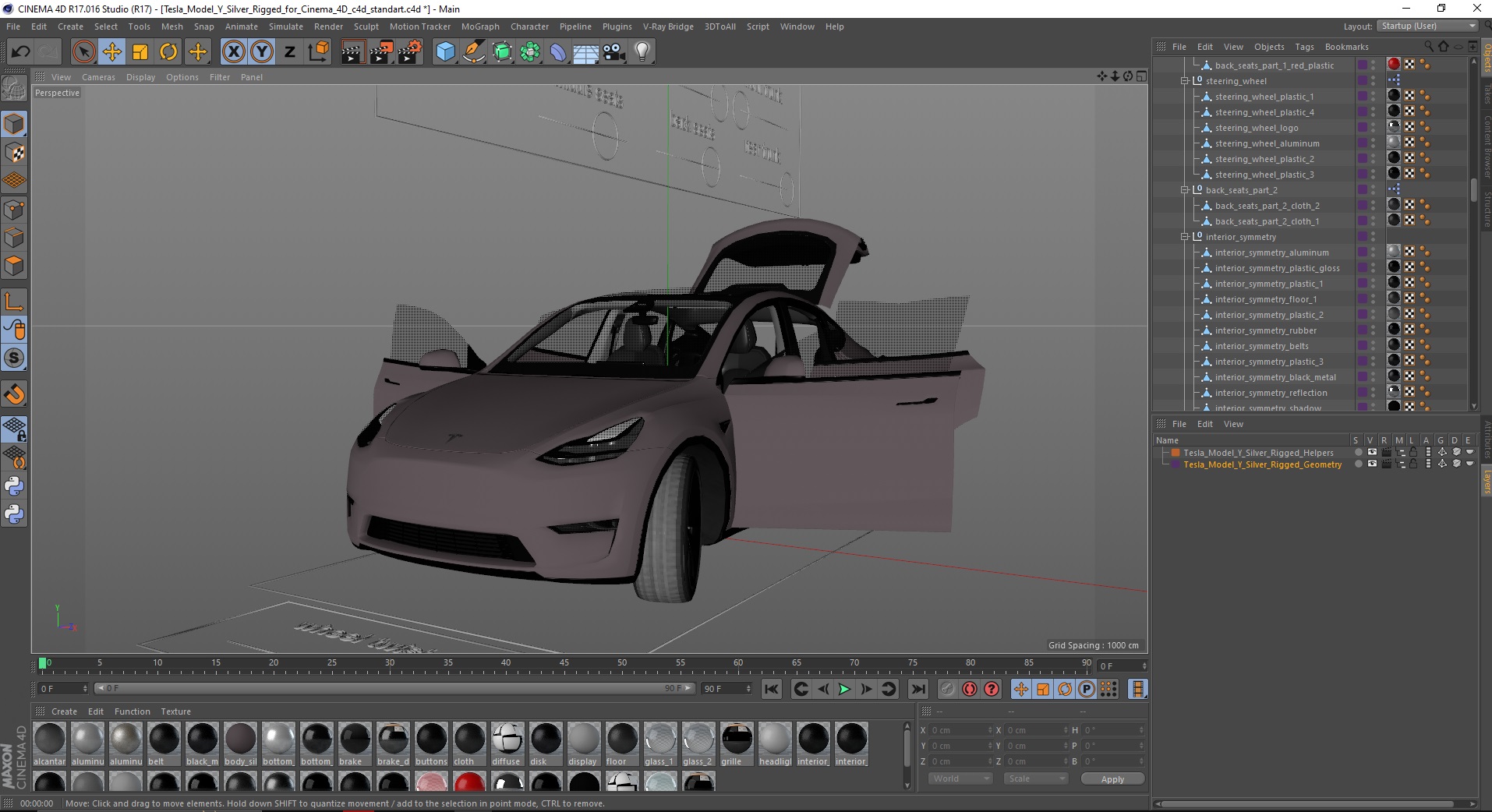Viewport: 1492px width, 812px height.
Task: Open the Array modeling objects icon
Action: [x=531, y=51]
